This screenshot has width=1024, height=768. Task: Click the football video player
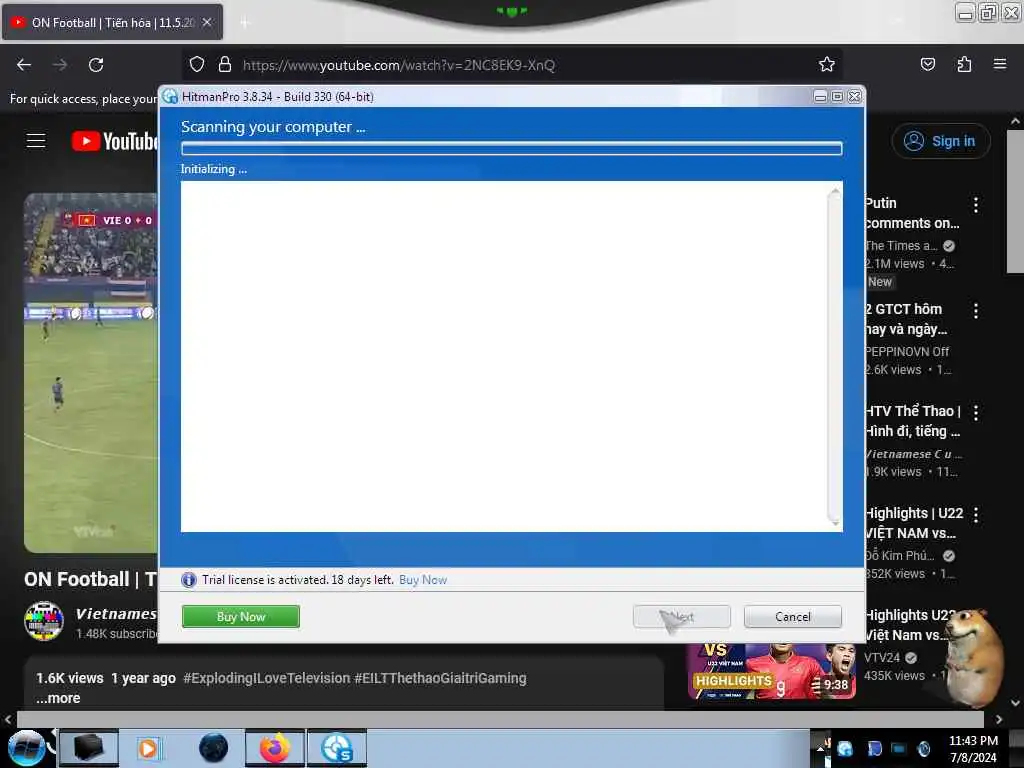pos(91,372)
